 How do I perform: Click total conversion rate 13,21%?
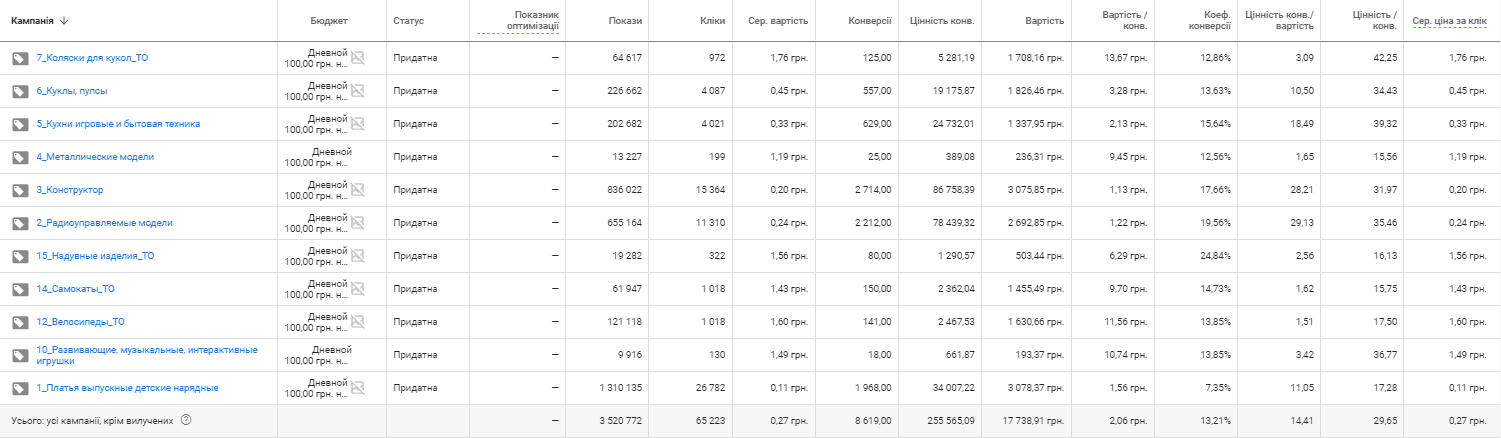(1215, 421)
